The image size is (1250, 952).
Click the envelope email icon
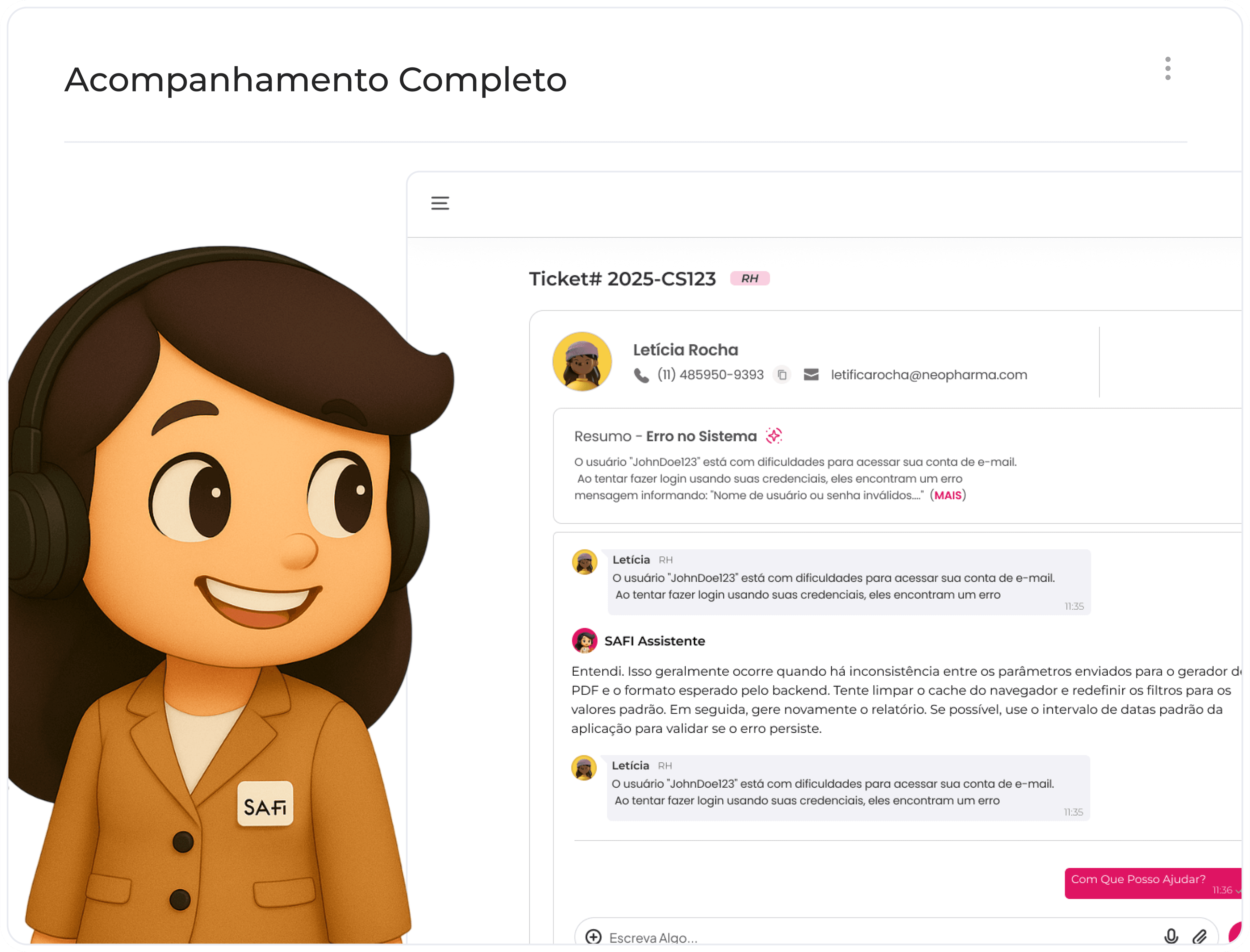point(811,375)
